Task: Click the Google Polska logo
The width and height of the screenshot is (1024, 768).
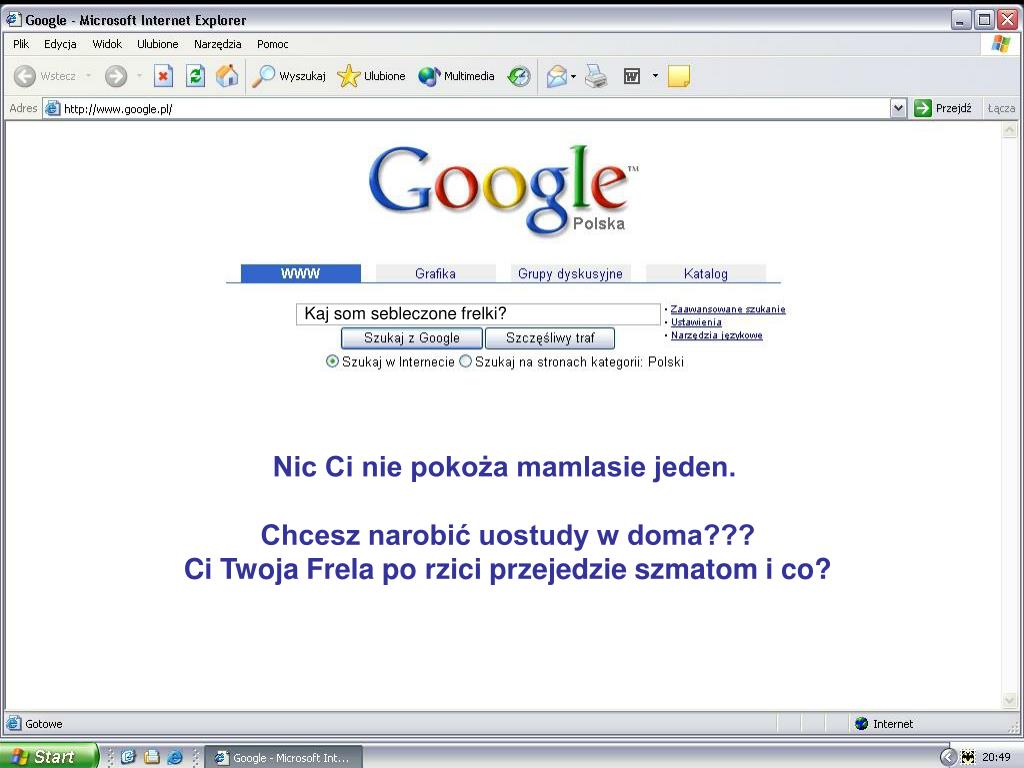Action: [x=504, y=189]
